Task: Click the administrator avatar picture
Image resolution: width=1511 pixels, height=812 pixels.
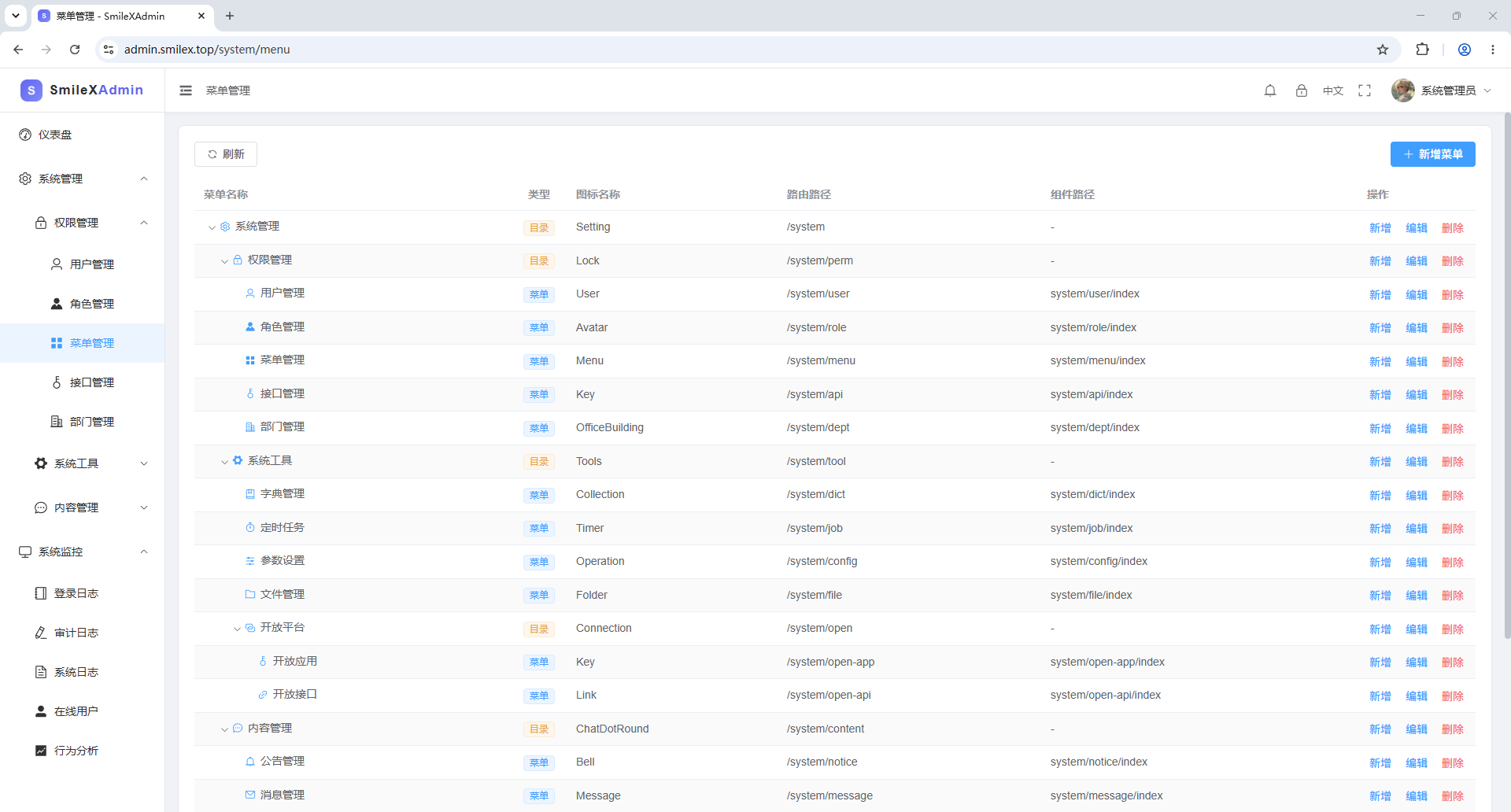Action: click(1402, 90)
